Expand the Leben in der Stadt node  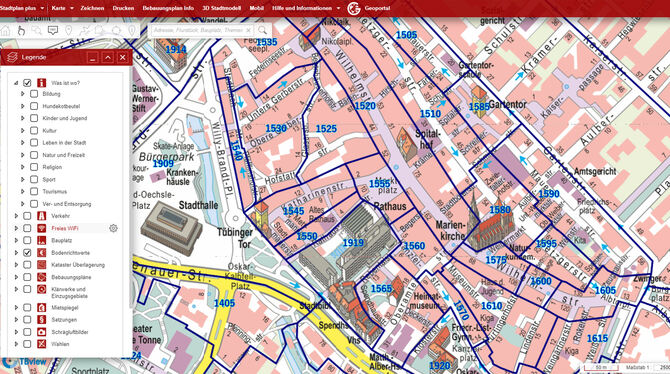(x=23, y=143)
